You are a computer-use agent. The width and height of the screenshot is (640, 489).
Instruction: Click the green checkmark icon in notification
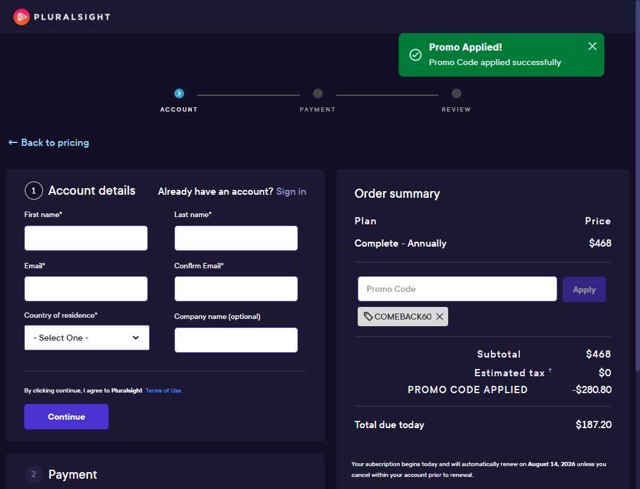click(415, 55)
